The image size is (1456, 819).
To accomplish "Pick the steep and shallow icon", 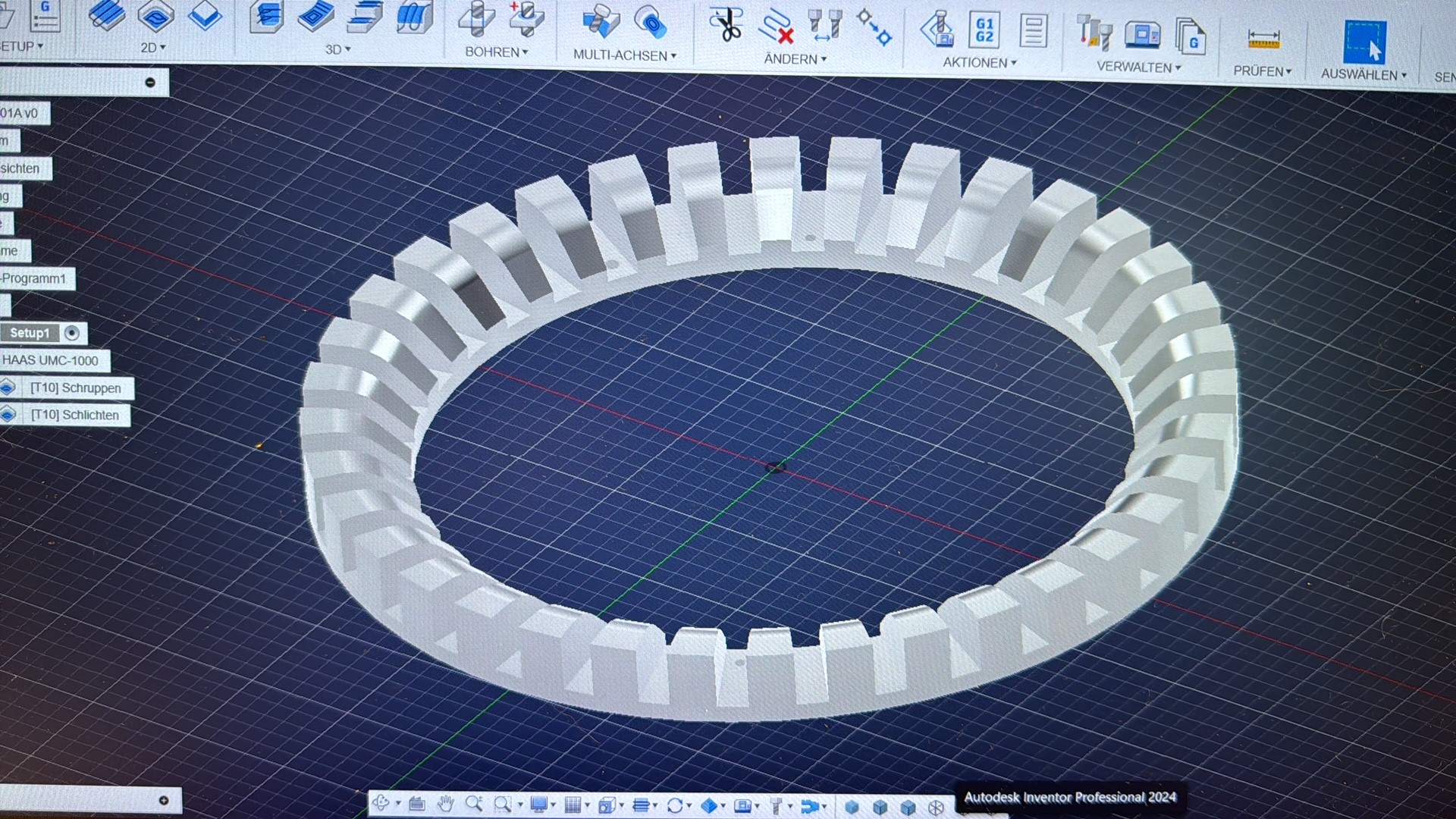I will pyautogui.click(x=365, y=18).
